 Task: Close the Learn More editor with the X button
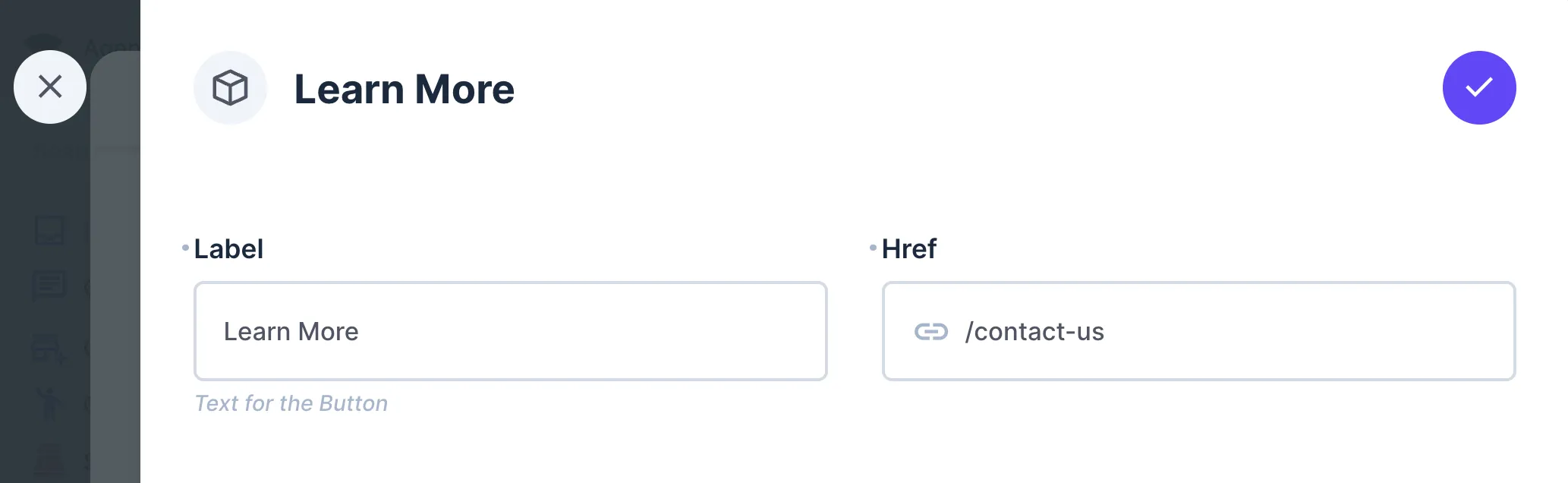(50, 87)
